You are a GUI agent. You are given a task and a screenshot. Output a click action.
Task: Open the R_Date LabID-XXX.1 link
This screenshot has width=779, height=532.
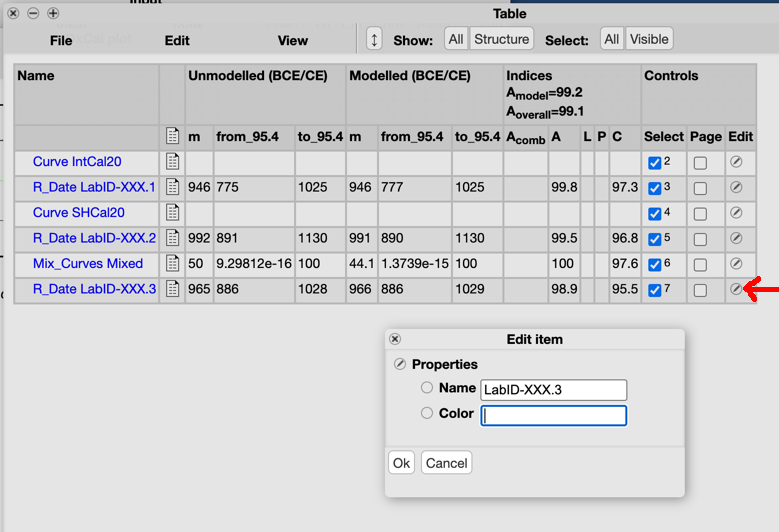94,187
